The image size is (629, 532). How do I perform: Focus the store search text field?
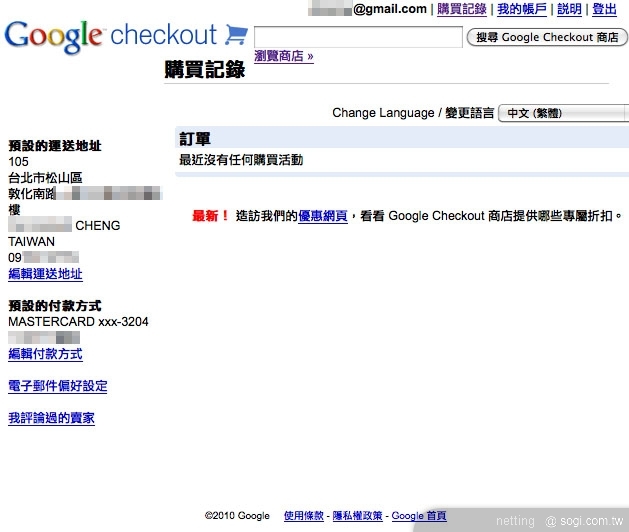[x=357, y=37]
